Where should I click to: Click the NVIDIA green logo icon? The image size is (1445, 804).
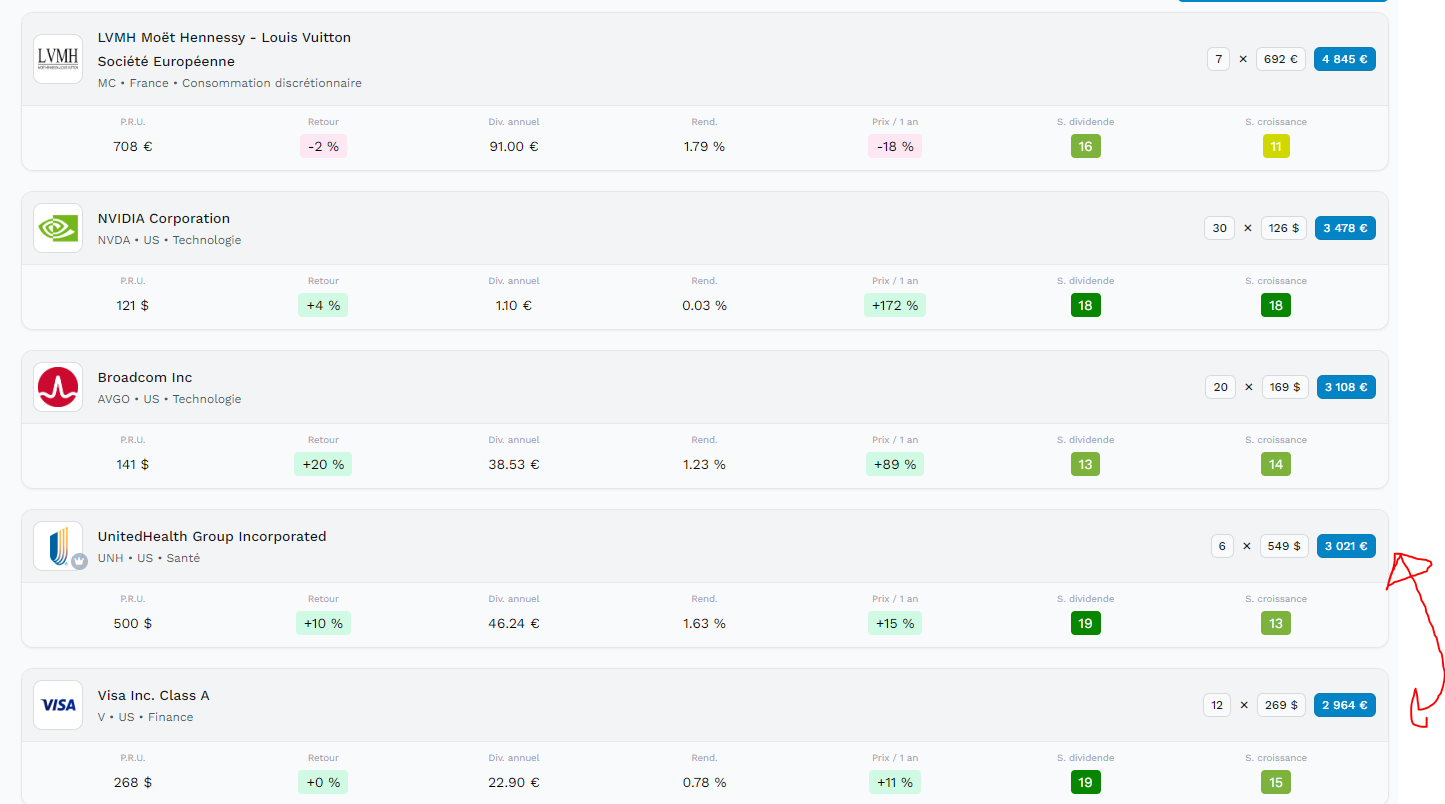point(58,228)
